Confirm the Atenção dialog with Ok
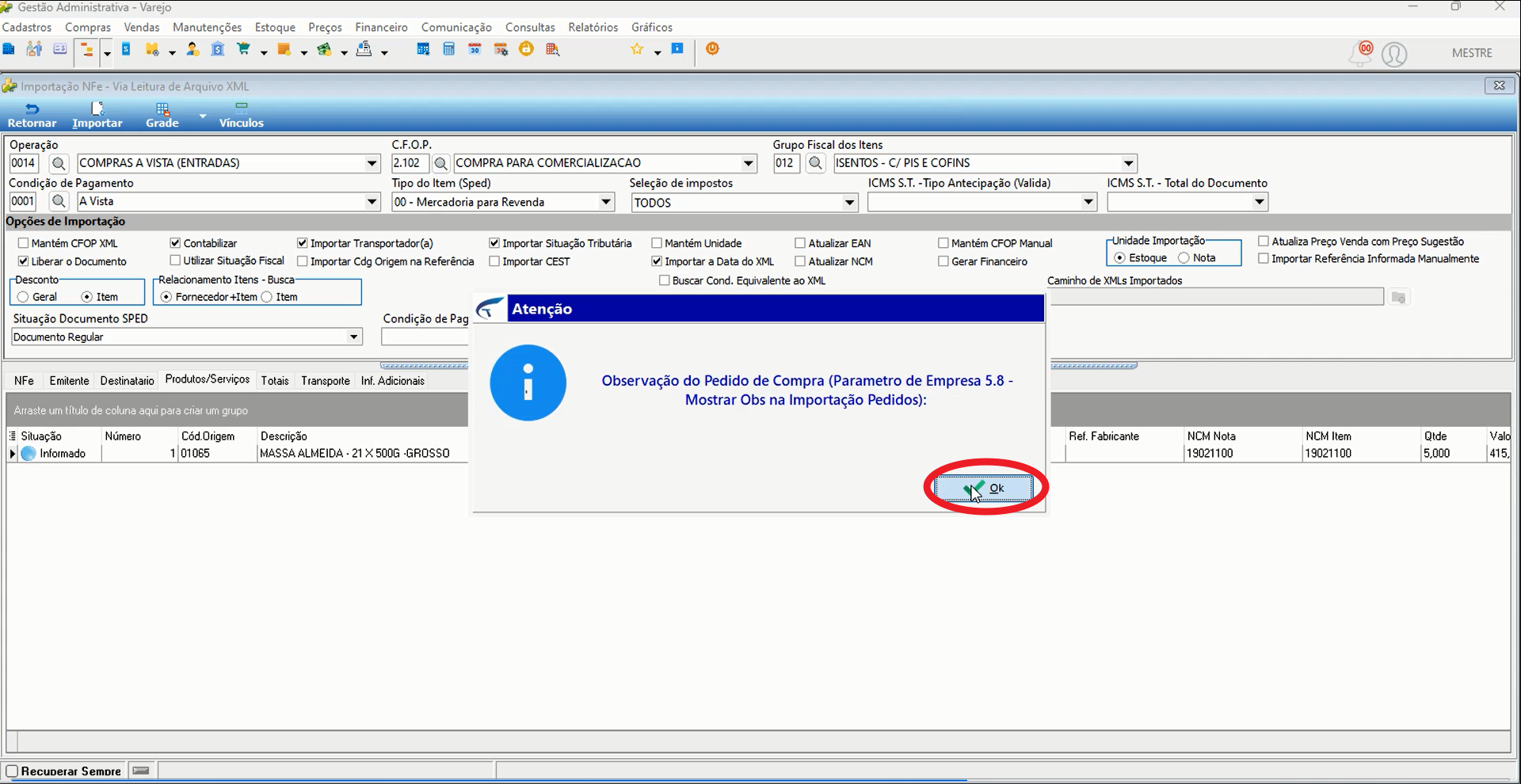Screen dimensions: 1521x784 984,488
